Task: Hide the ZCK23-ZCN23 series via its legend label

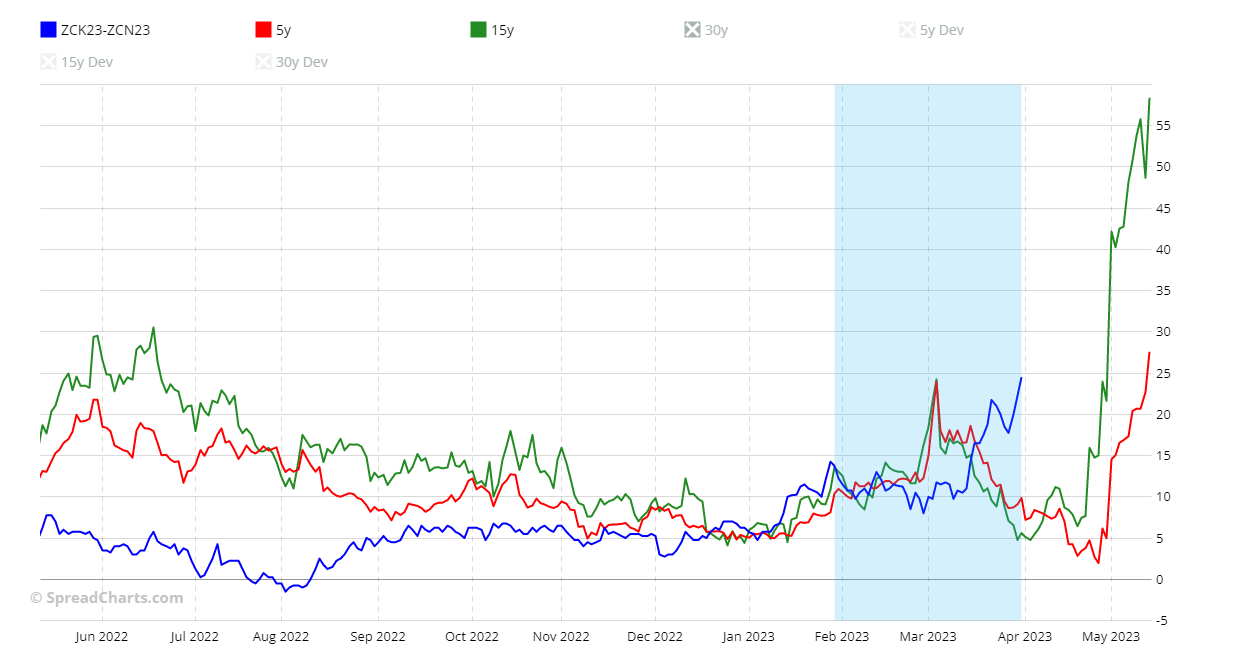Action: [105, 30]
